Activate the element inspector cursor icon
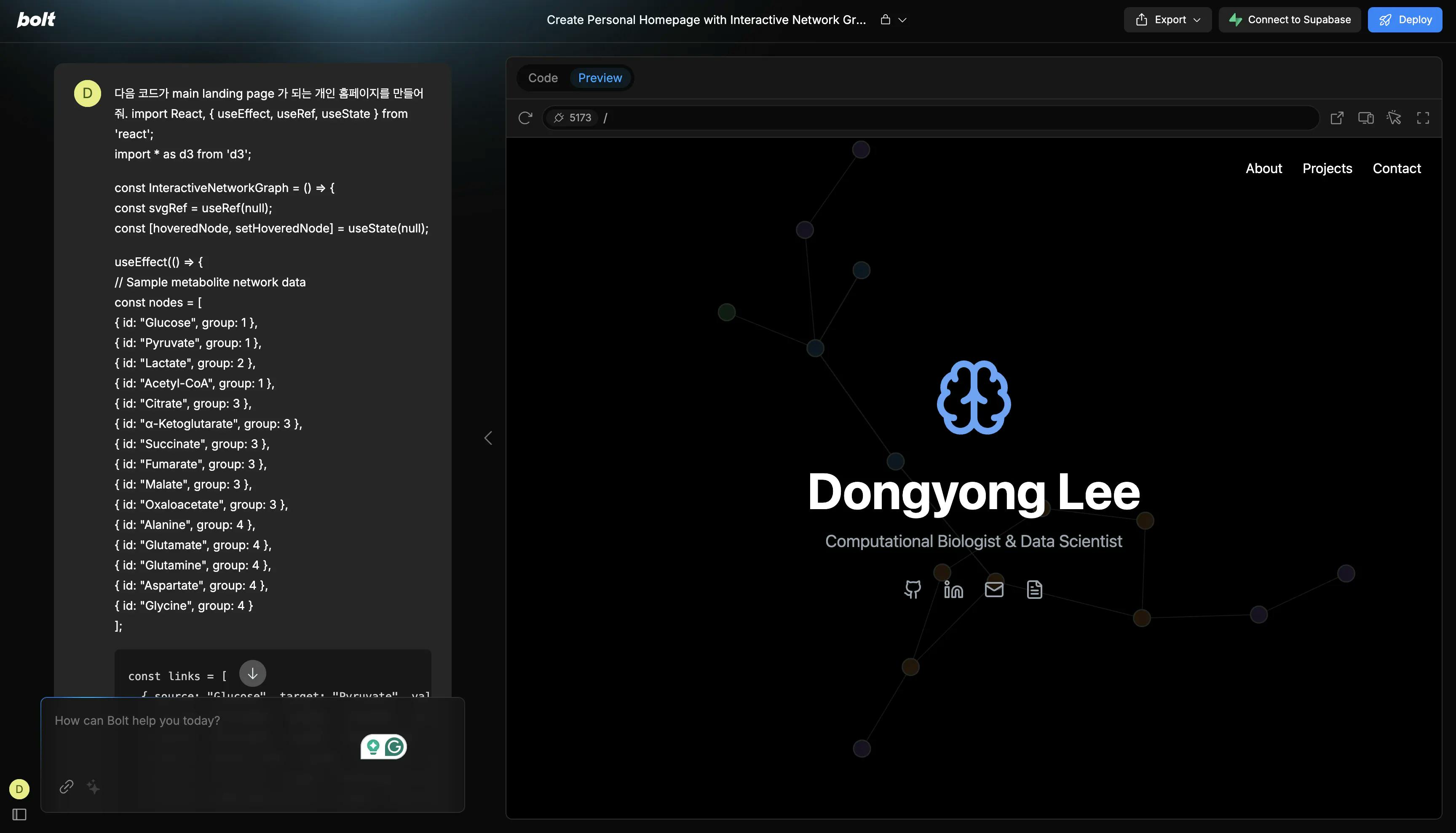 coord(1394,118)
